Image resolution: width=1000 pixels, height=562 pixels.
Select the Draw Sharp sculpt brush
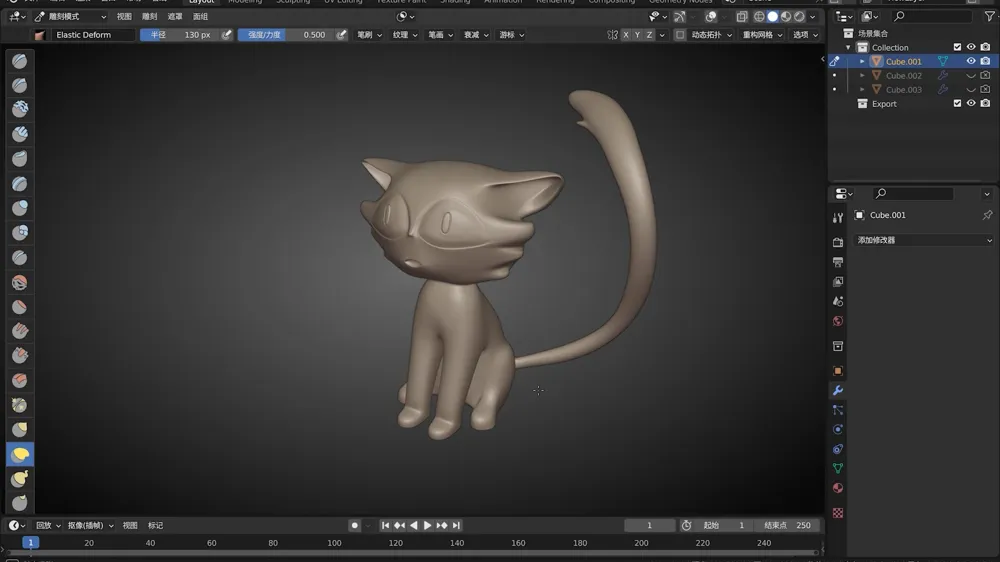coord(20,85)
